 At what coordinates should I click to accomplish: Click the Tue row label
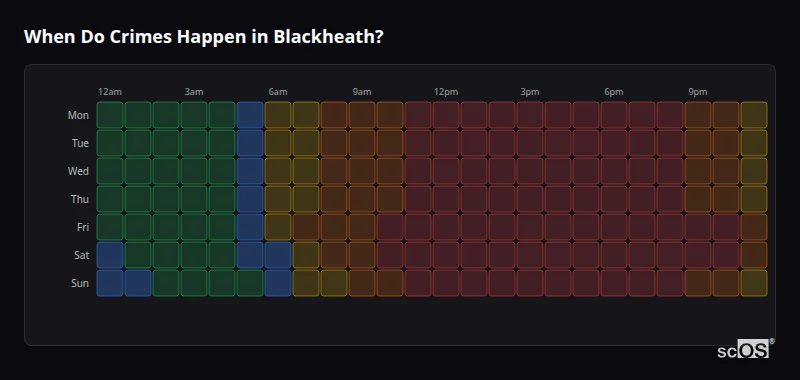pyautogui.click(x=80, y=143)
